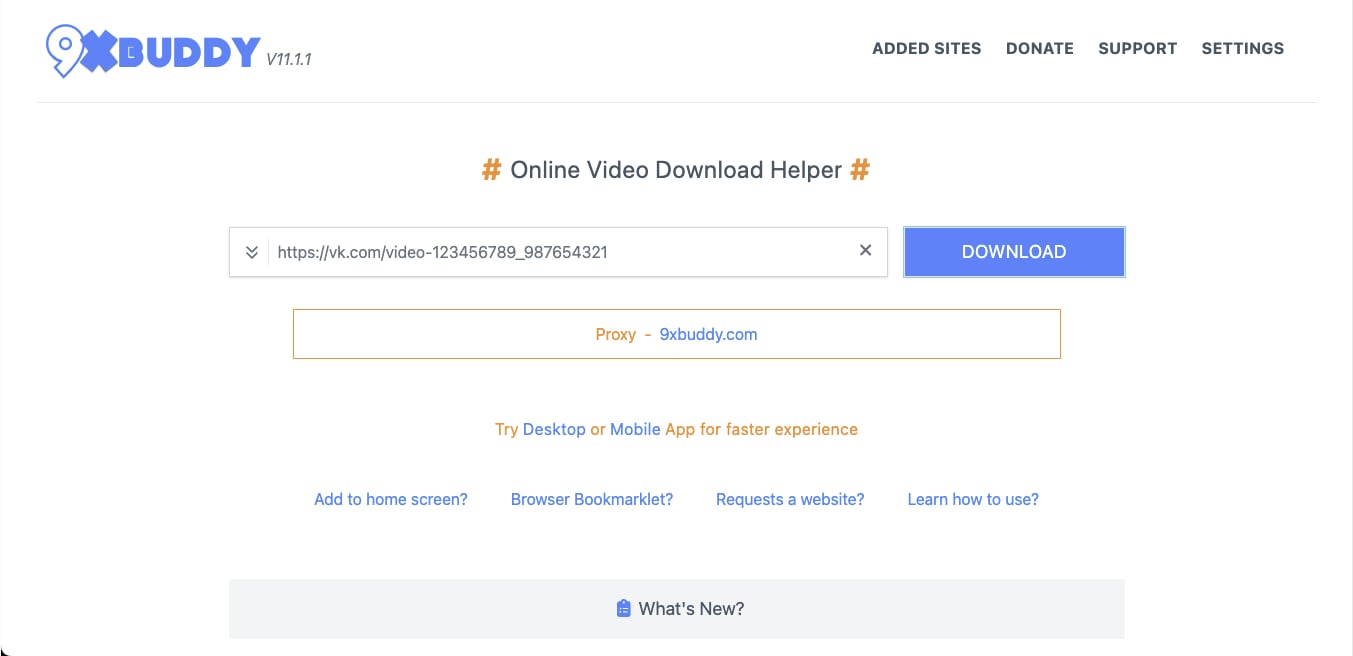Viewport: 1353px width, 656px height.
Task: Open the 'Requests a website?' link
Action: click(x=790, y=499)
